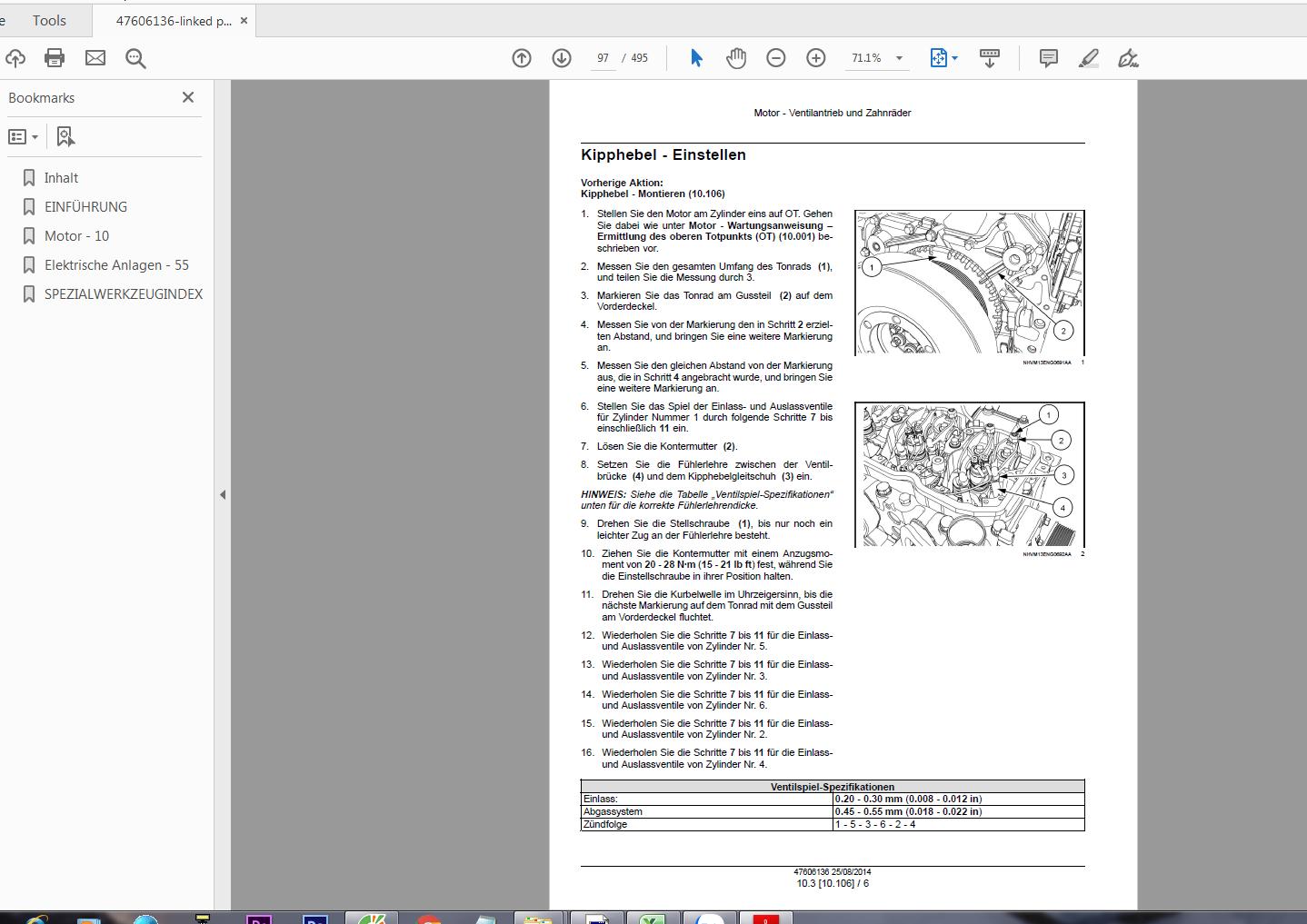
Task: Add a sticky note comment
Action: [x=1047, y=57]
